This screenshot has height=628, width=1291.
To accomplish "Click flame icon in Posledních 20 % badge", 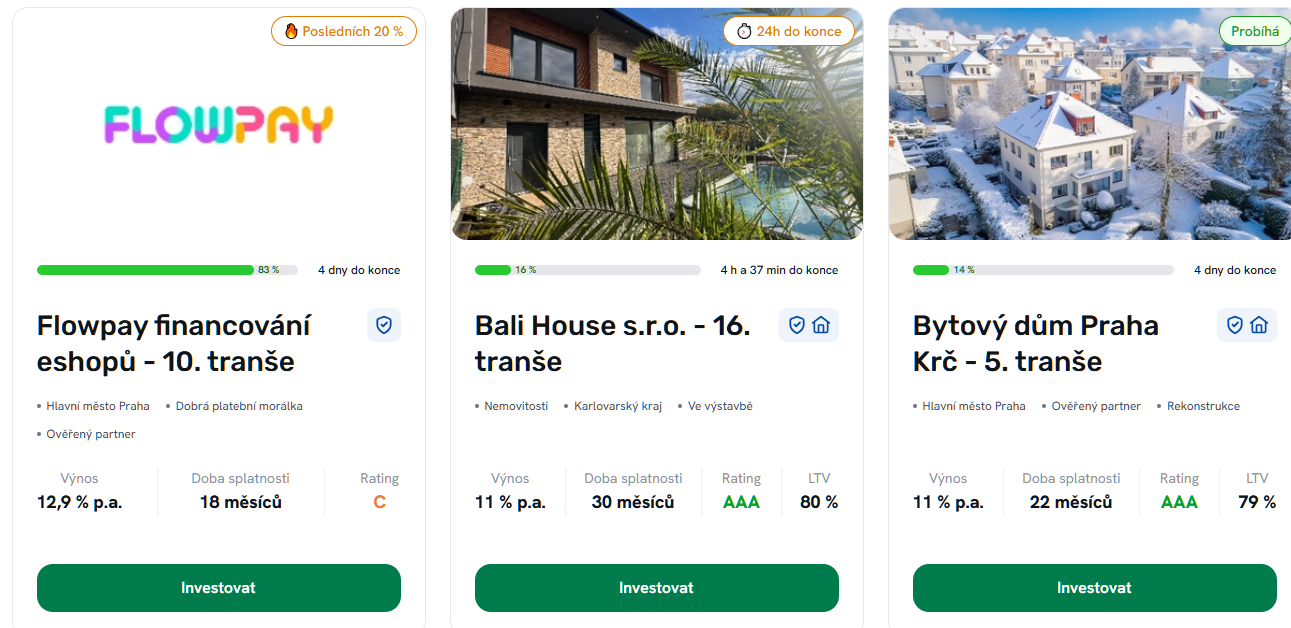I will [x=291, y=31].
